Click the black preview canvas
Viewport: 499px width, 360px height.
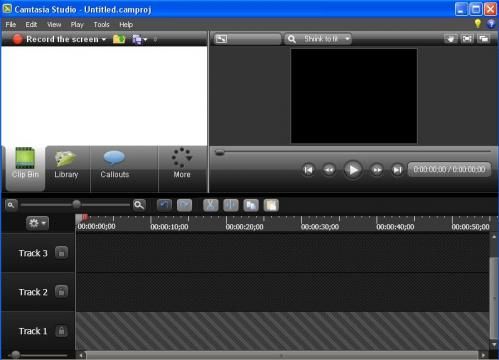(354, 96)
